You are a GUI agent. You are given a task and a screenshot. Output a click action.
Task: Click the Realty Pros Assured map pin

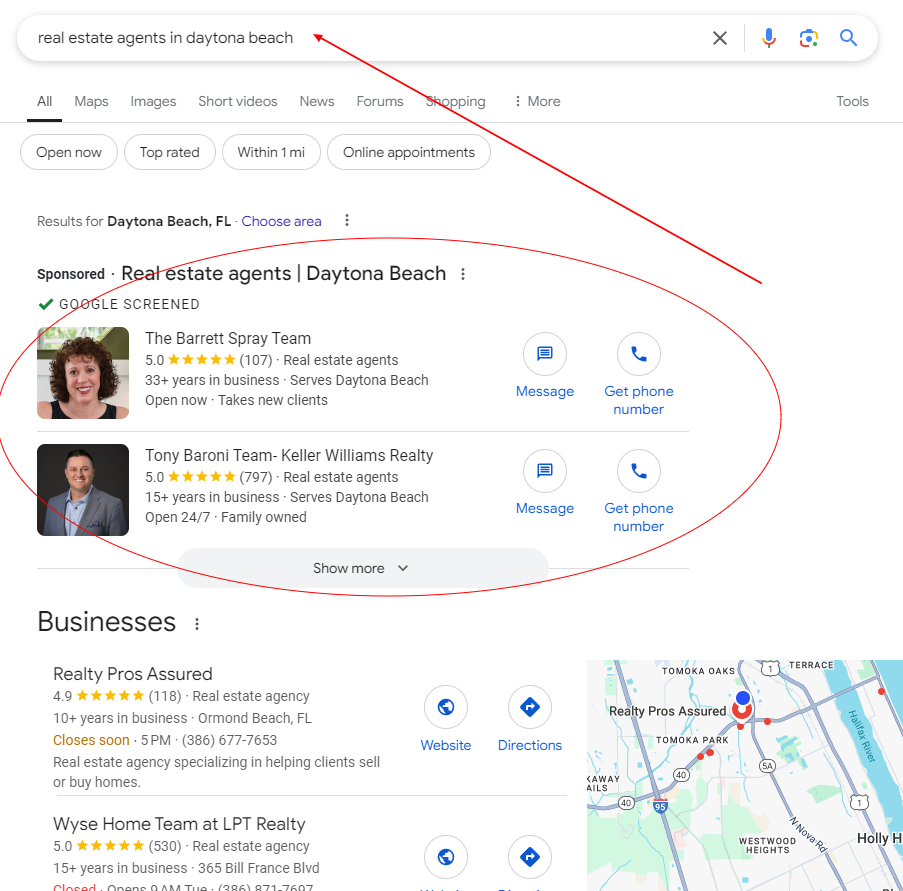click(742, 709)
